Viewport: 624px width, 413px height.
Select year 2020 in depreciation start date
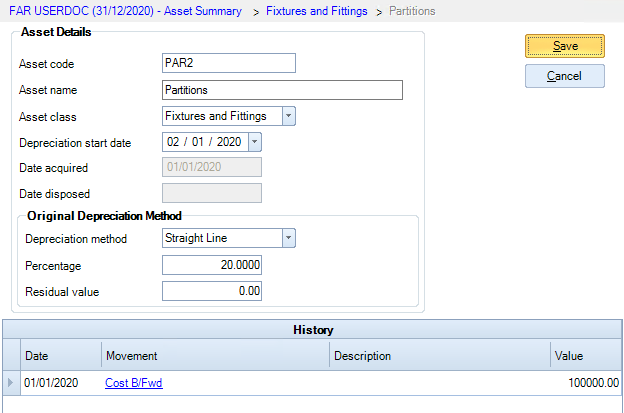tap(229, 142)
